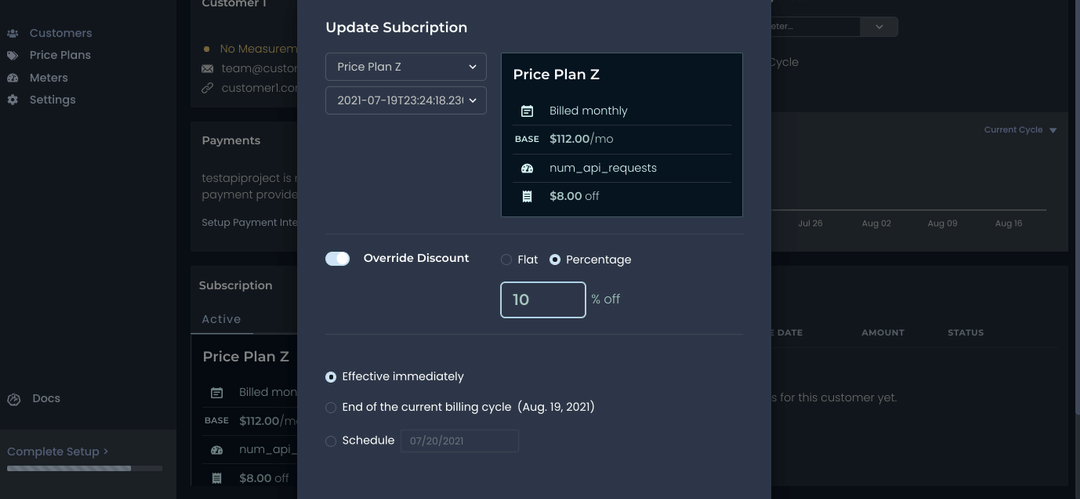Open the Price Plan Z dropdown
This screenshot has width=1080, height=499.
[406, 67]
